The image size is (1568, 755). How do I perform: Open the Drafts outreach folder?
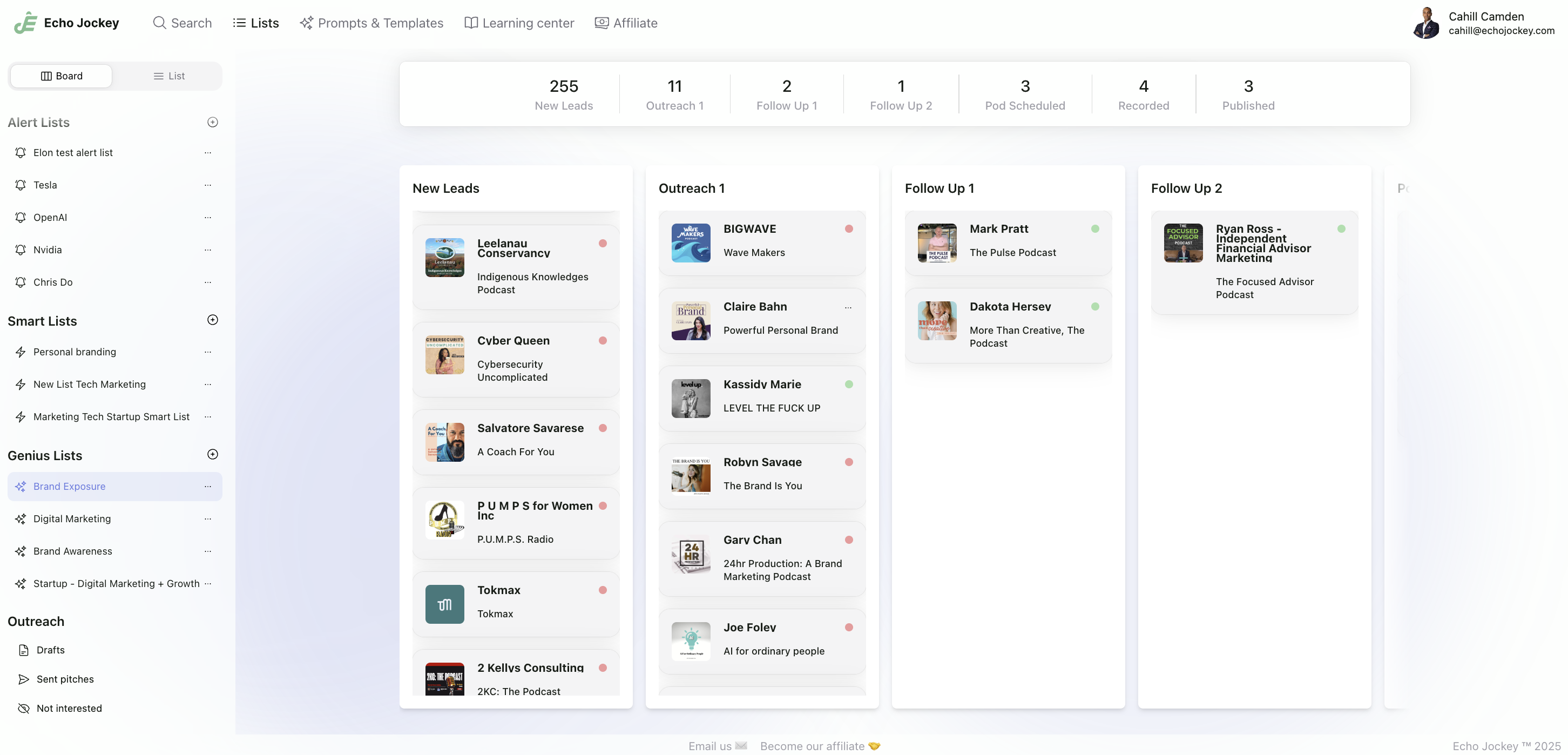point(50,650)
